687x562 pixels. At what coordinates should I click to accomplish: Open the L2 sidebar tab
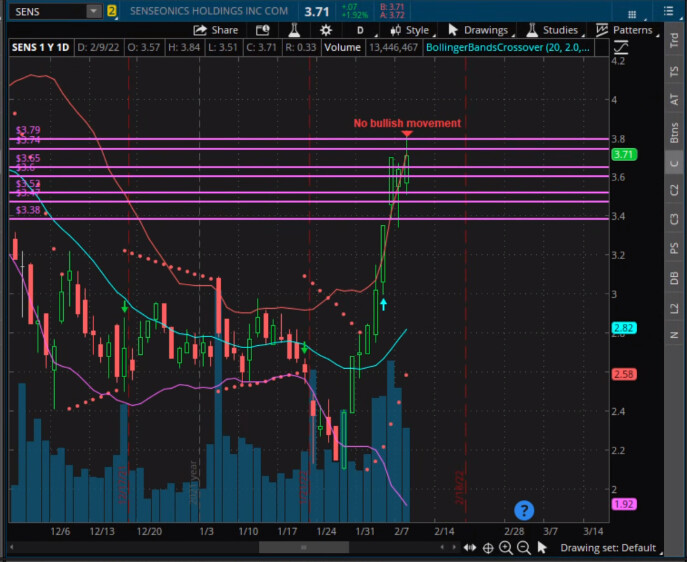coord(674,308)
